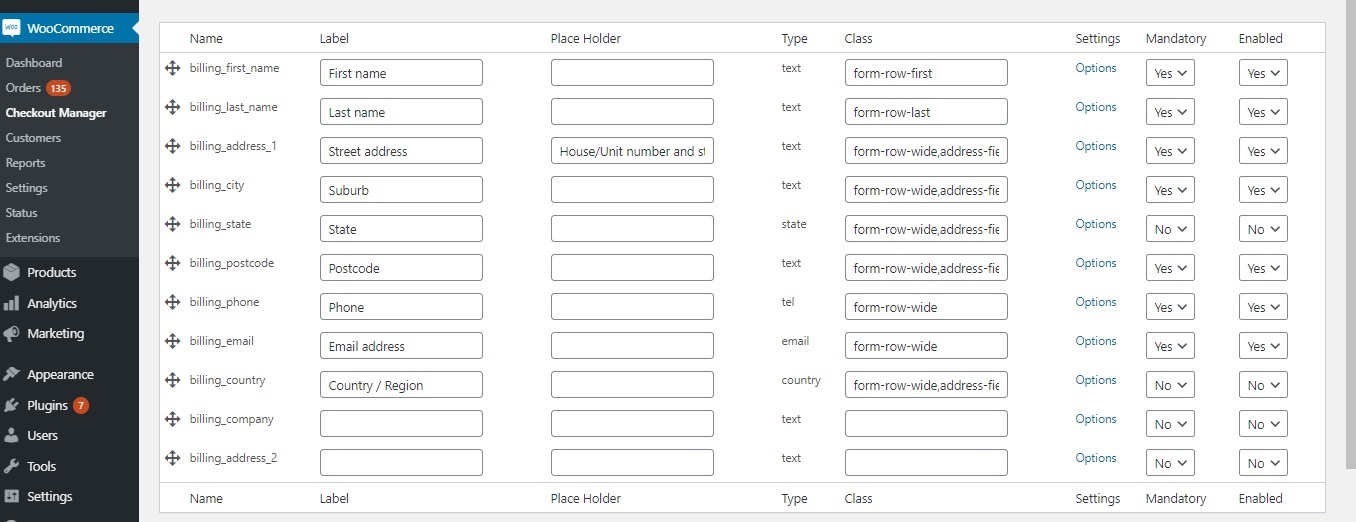Viewport: 1356px width, 522px height.
Task: Open Mandatory dropdown for billing_company
Action: (1170, 424)
